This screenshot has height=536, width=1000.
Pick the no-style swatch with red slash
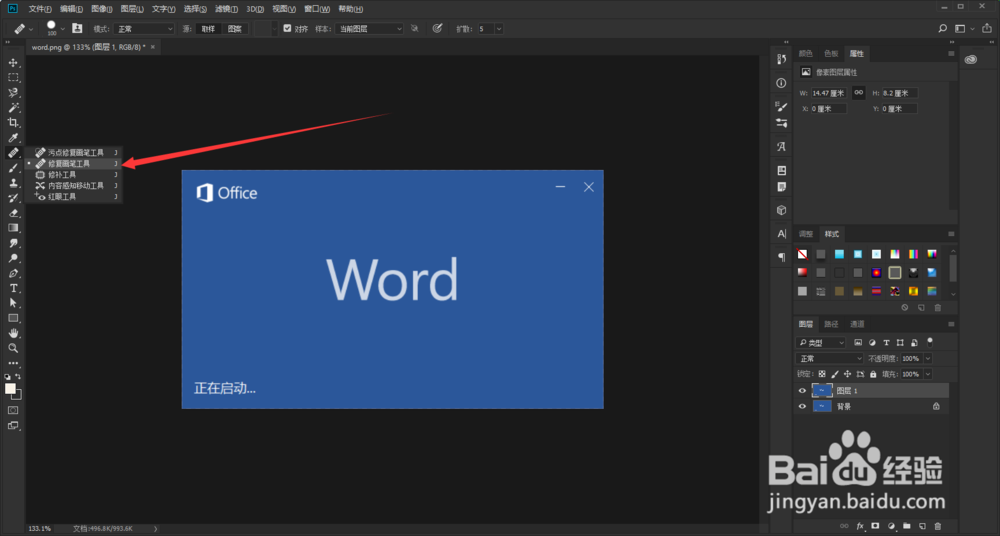pos(802,255)
